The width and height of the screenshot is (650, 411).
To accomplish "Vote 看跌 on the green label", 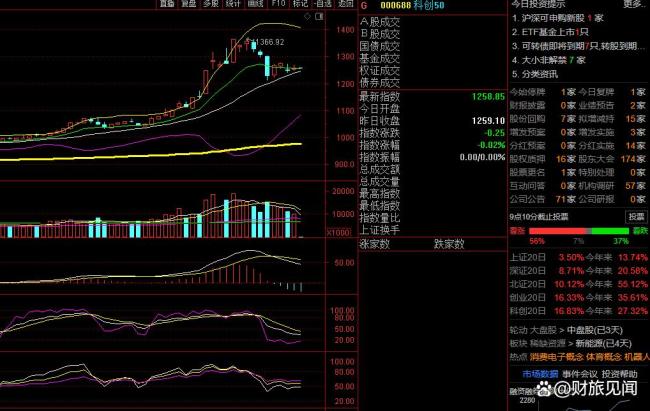I will (x=640, y=231).
